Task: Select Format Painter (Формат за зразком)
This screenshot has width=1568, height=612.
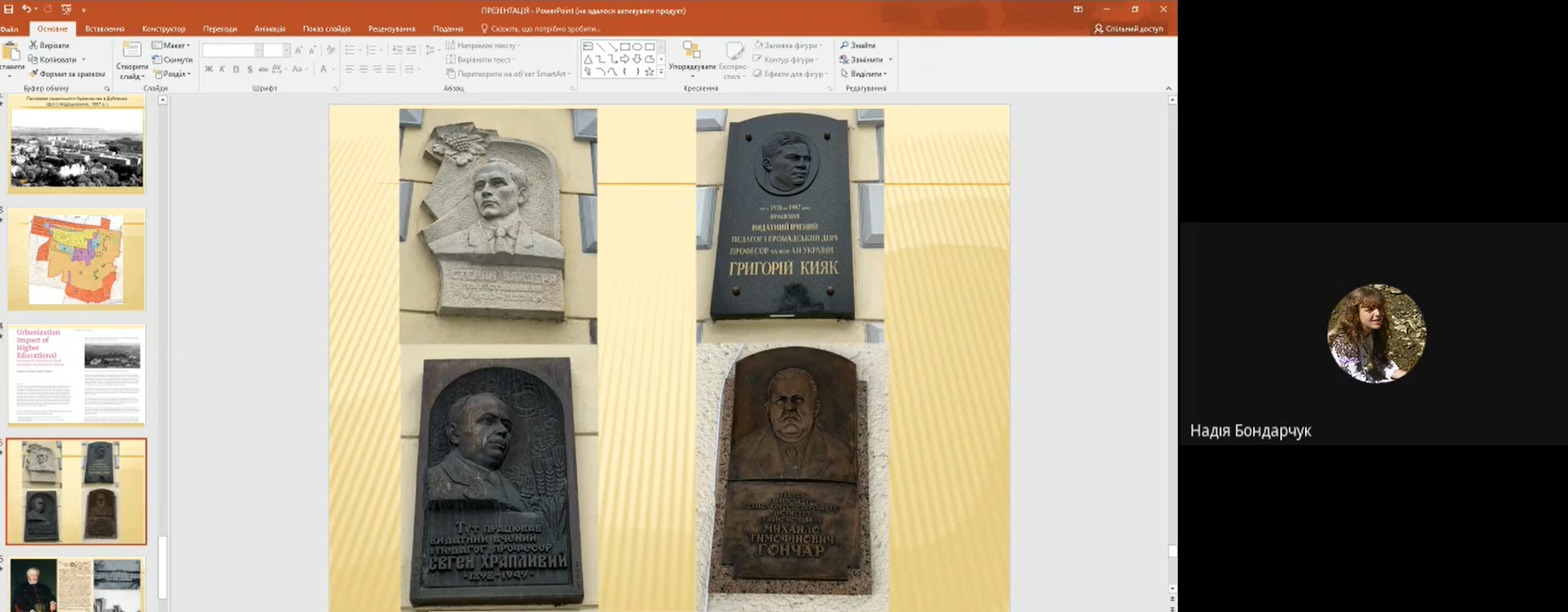Action: pos(68,73)
